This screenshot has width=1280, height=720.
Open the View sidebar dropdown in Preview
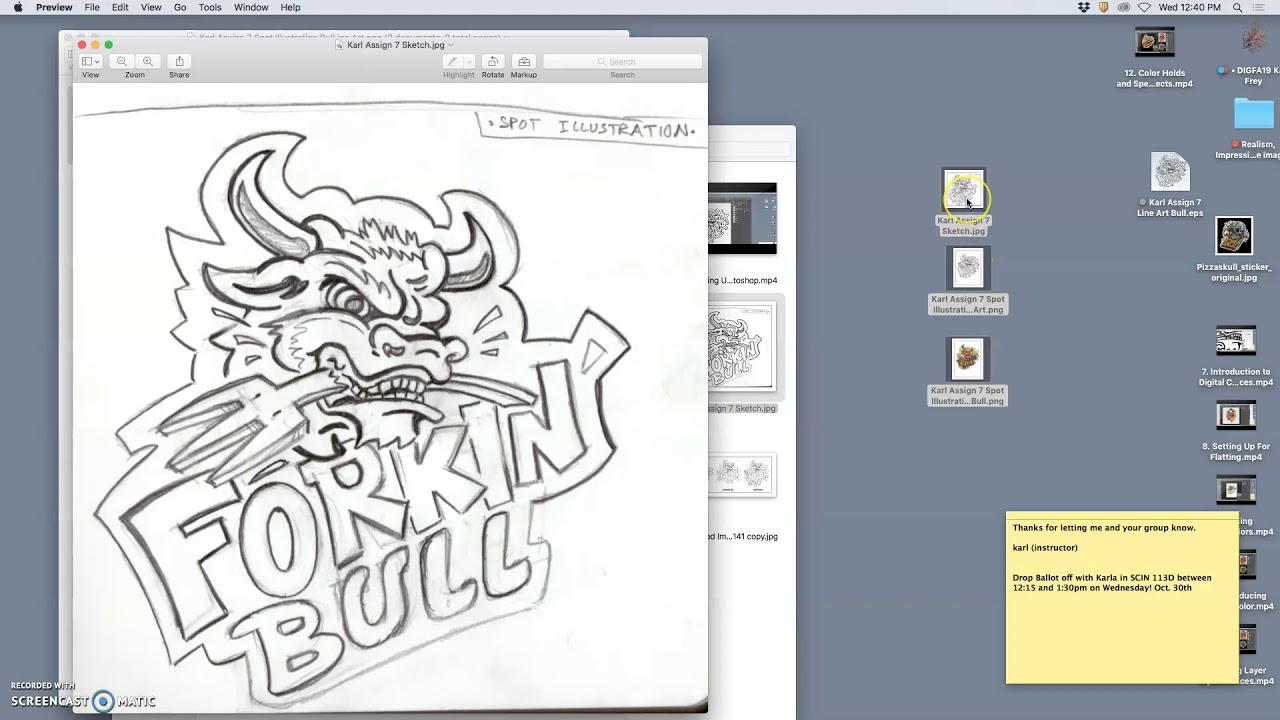pyautogui.click(x=90, y=61)
